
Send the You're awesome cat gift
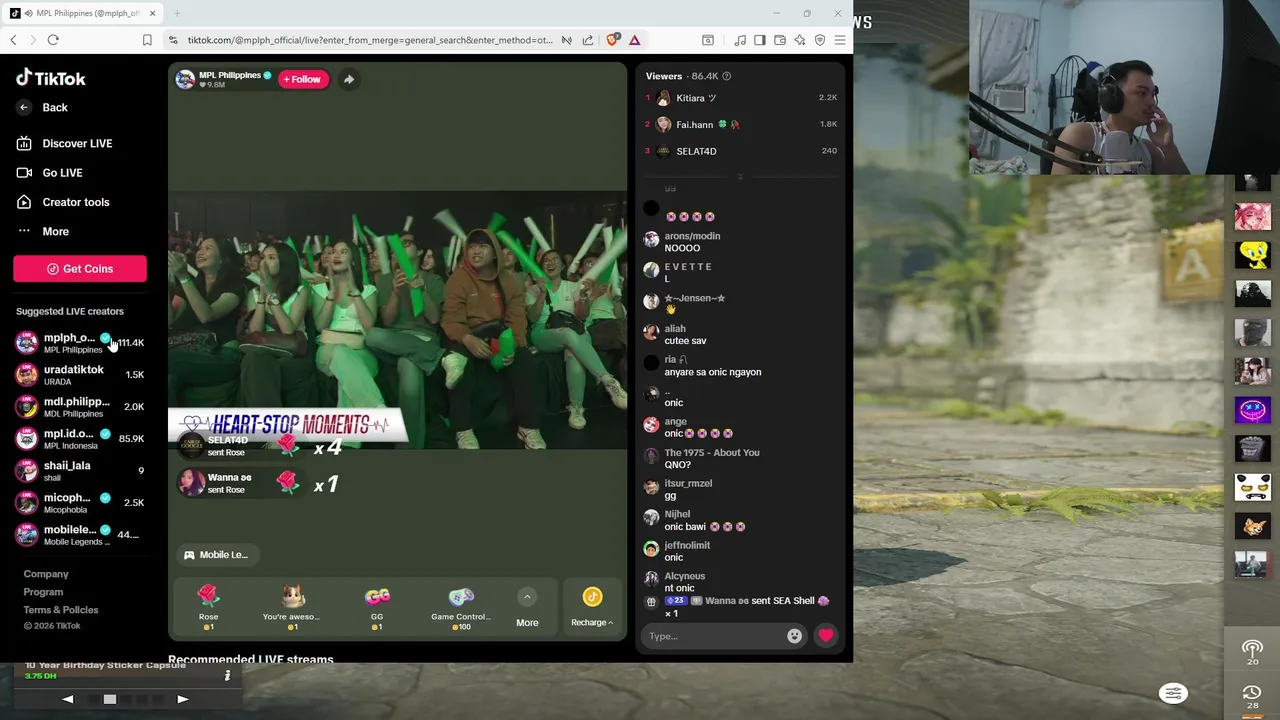point(292,606)
